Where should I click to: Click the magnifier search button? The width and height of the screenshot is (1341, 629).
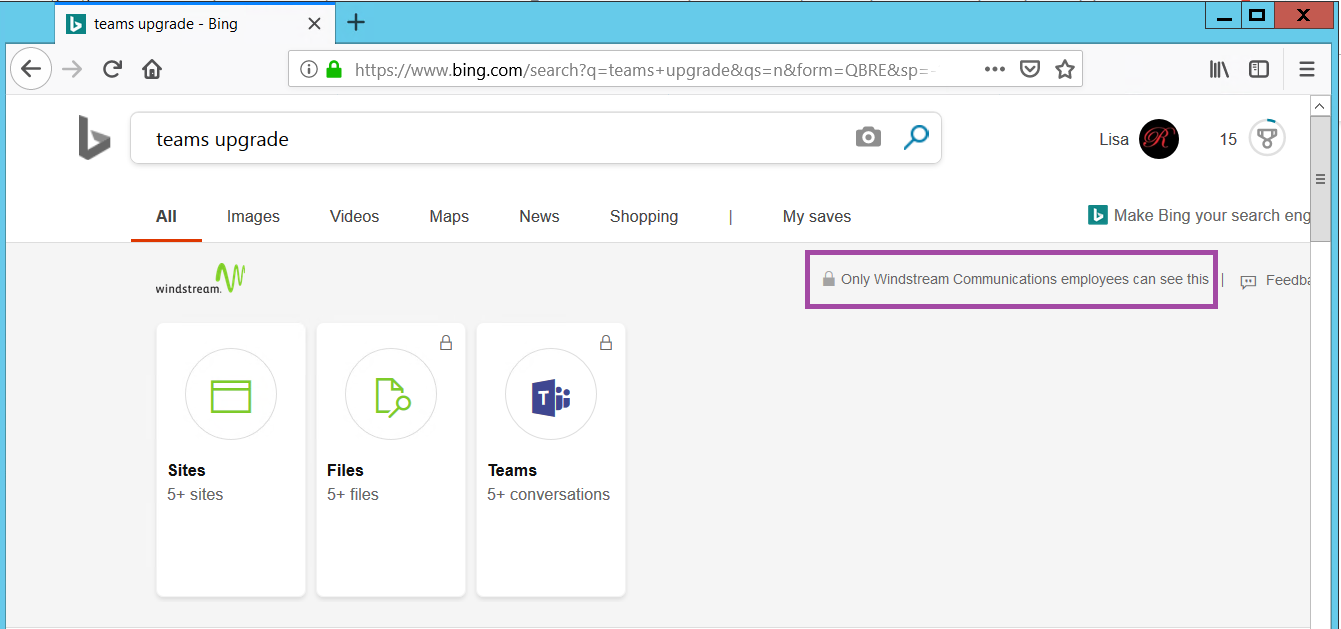click(x=916, y=137)
